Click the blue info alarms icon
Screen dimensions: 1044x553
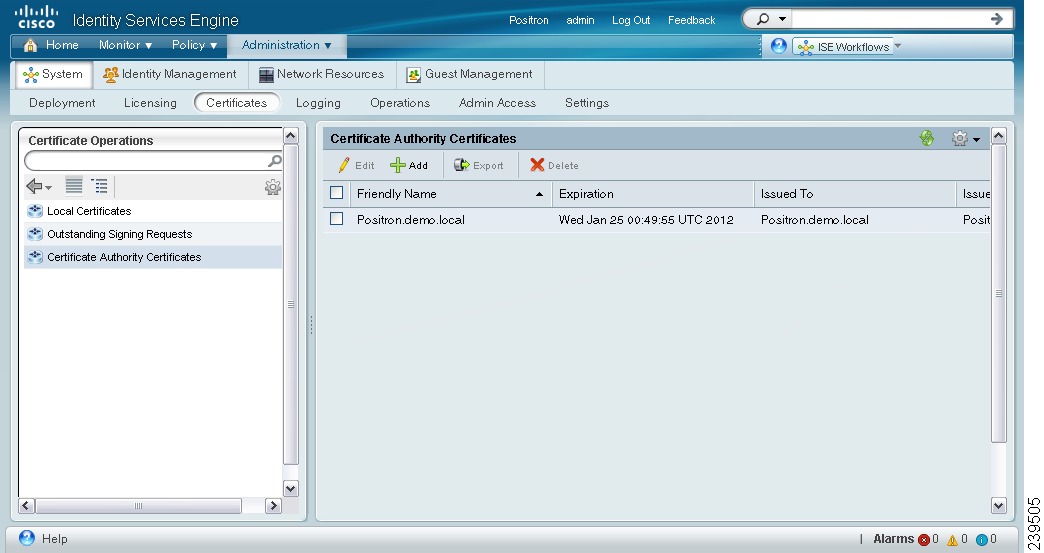coord(981,540)
